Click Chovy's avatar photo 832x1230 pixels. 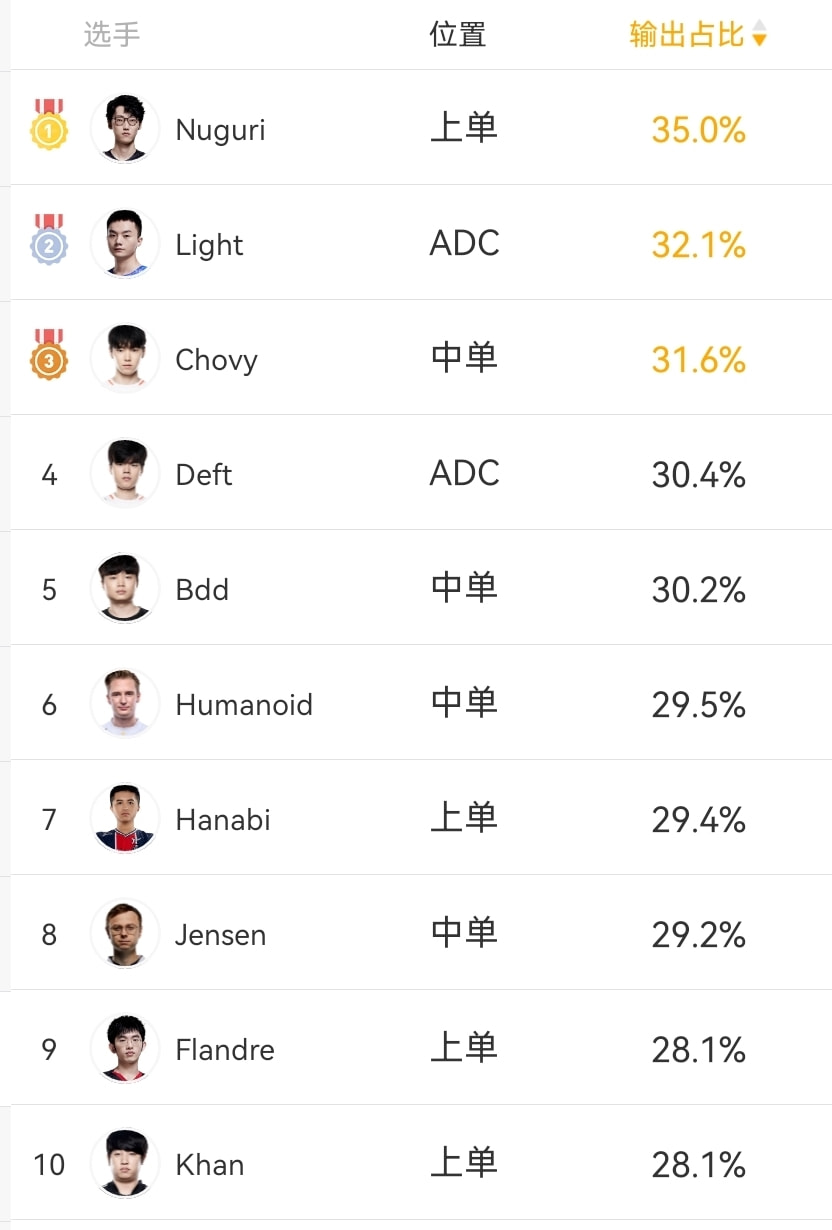tap(125, 358)
